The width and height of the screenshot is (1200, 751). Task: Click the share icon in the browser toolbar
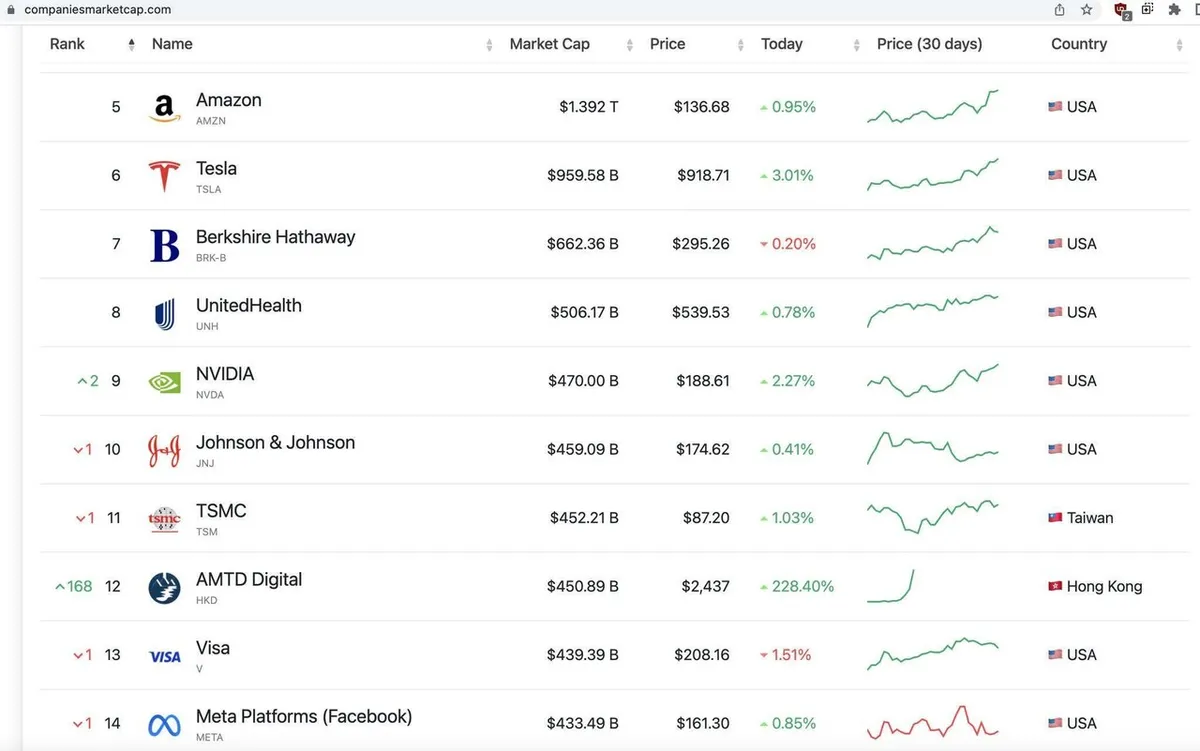pos(1058,10)
